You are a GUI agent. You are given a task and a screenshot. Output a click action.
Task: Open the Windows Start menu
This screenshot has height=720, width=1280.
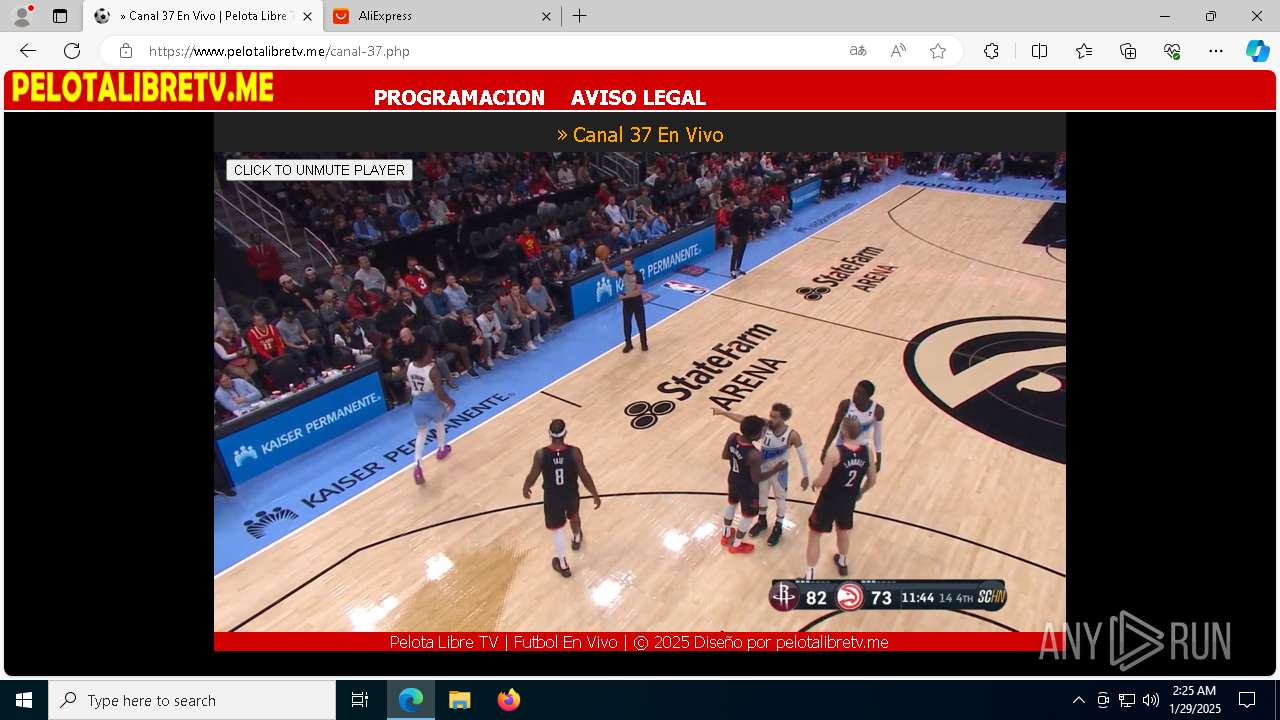click(24, 700)
